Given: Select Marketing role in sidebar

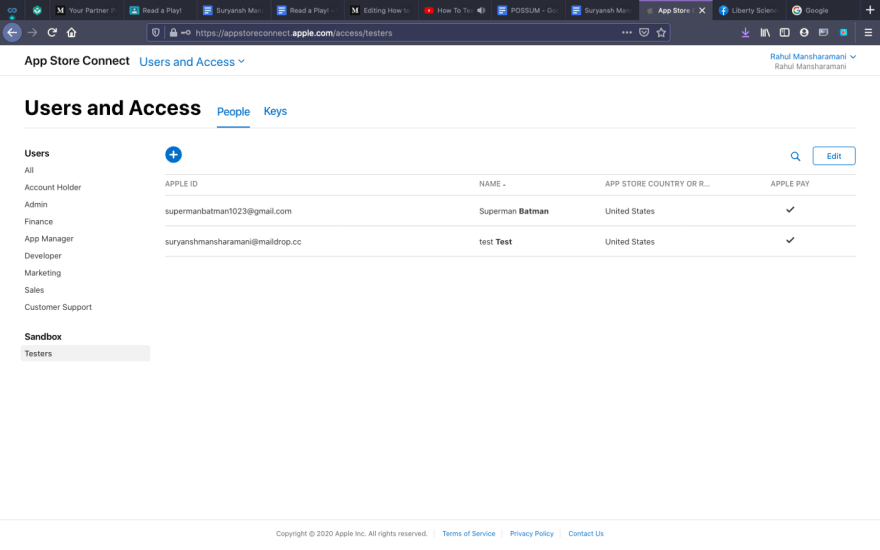Looking at the screenshot, I should (x=43, y=273).
